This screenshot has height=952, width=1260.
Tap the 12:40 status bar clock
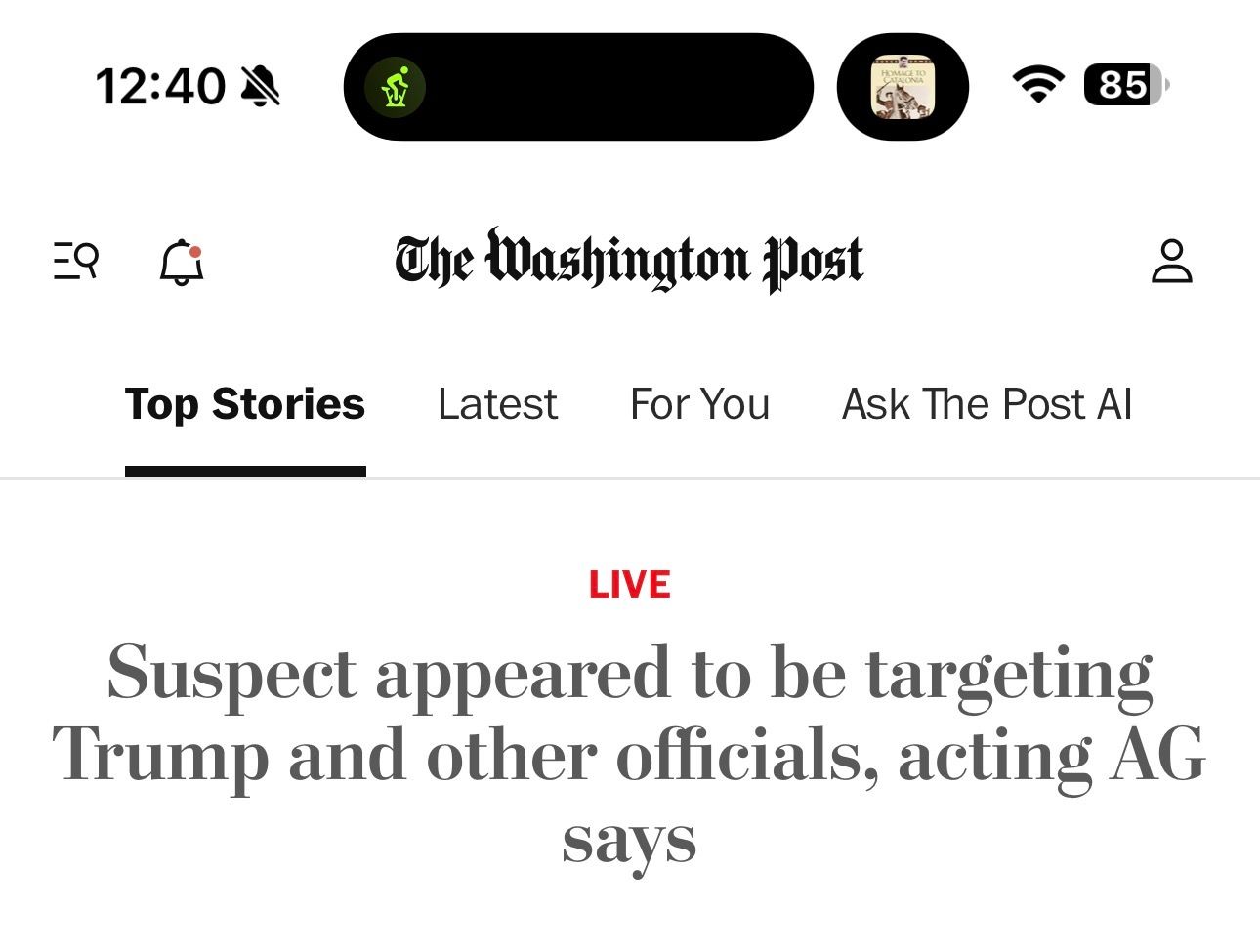tap(160, 86)
